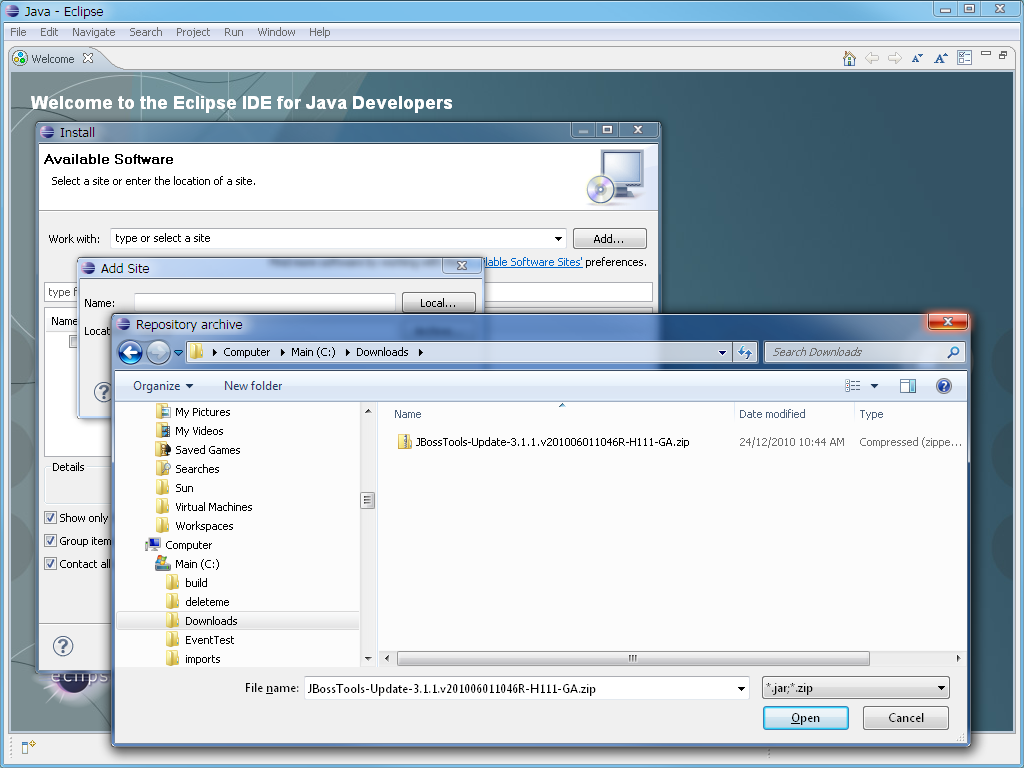The height and width of the screenshot is (768, 1024).
Task: Click in the Search Downloads field
Action: [x=856, y=352]
